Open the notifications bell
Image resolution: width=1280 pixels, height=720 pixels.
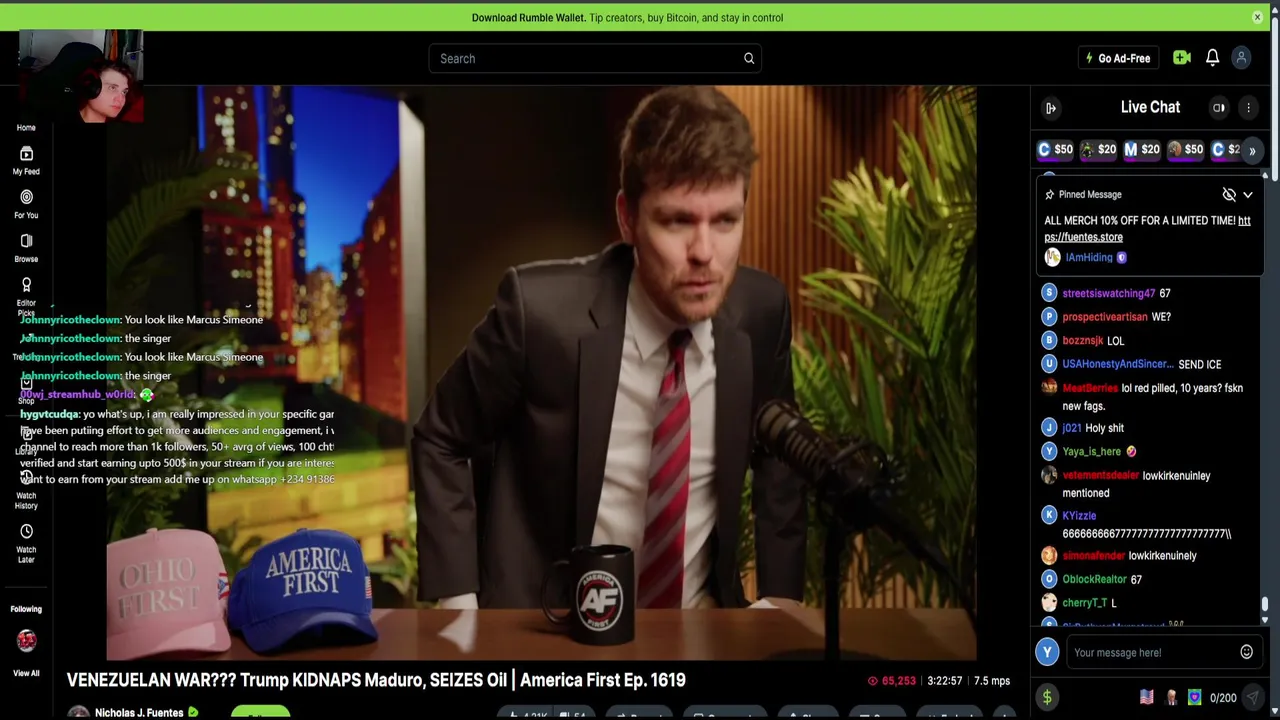[1212, 58]
